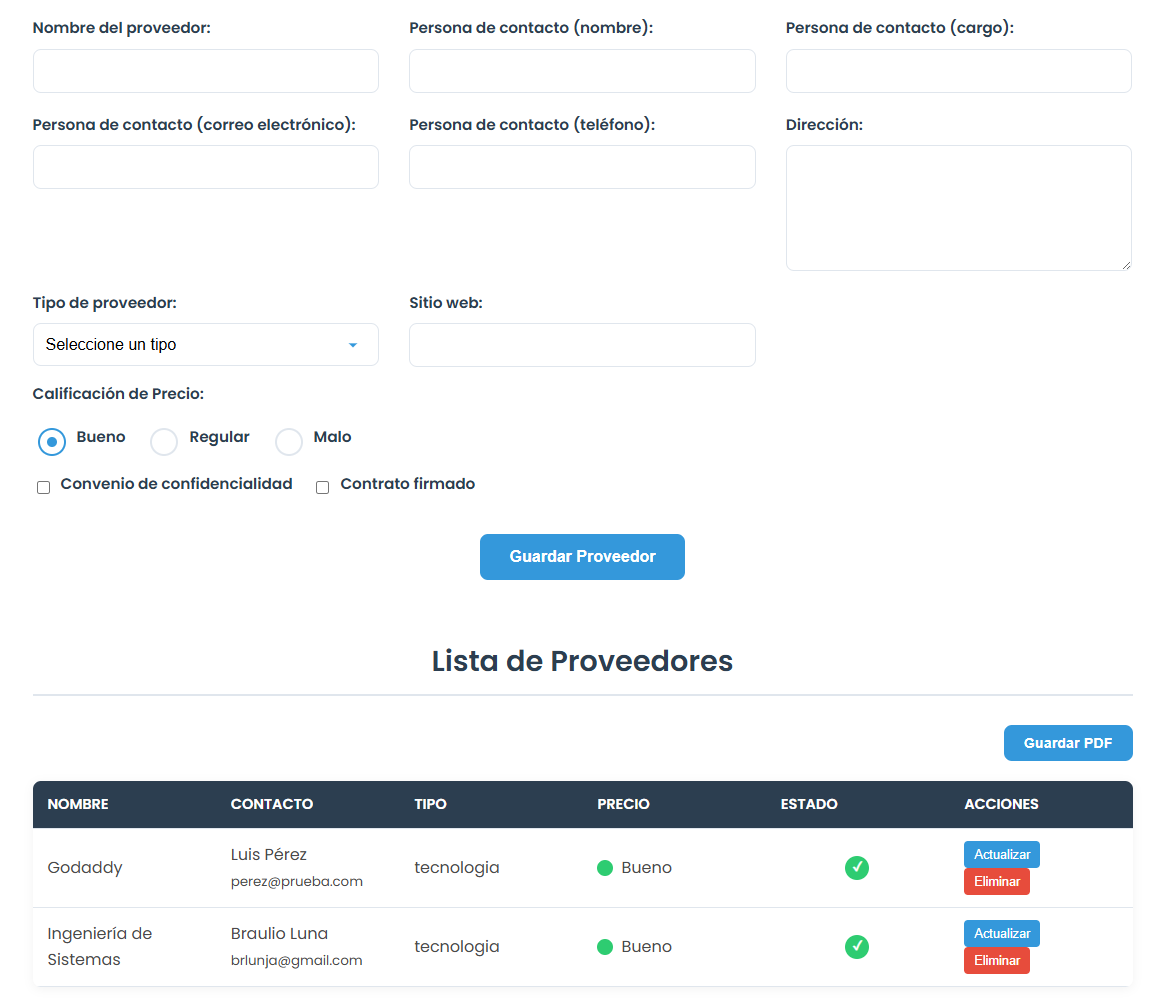Click the Godaddy name cell
This screenshot has height=1003, width=1157.
click(85, 868)
